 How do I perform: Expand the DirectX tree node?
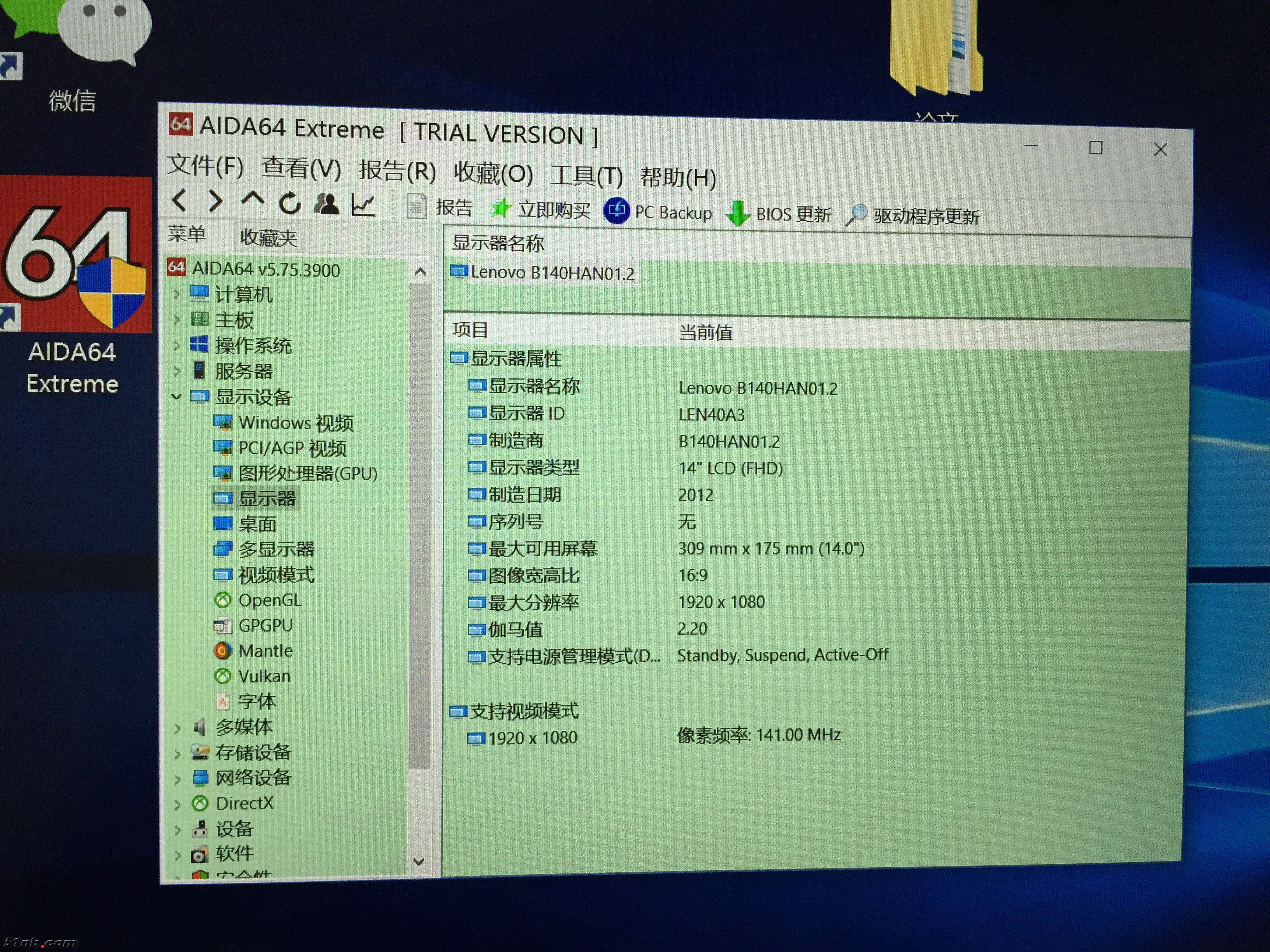tap(177, 805)
